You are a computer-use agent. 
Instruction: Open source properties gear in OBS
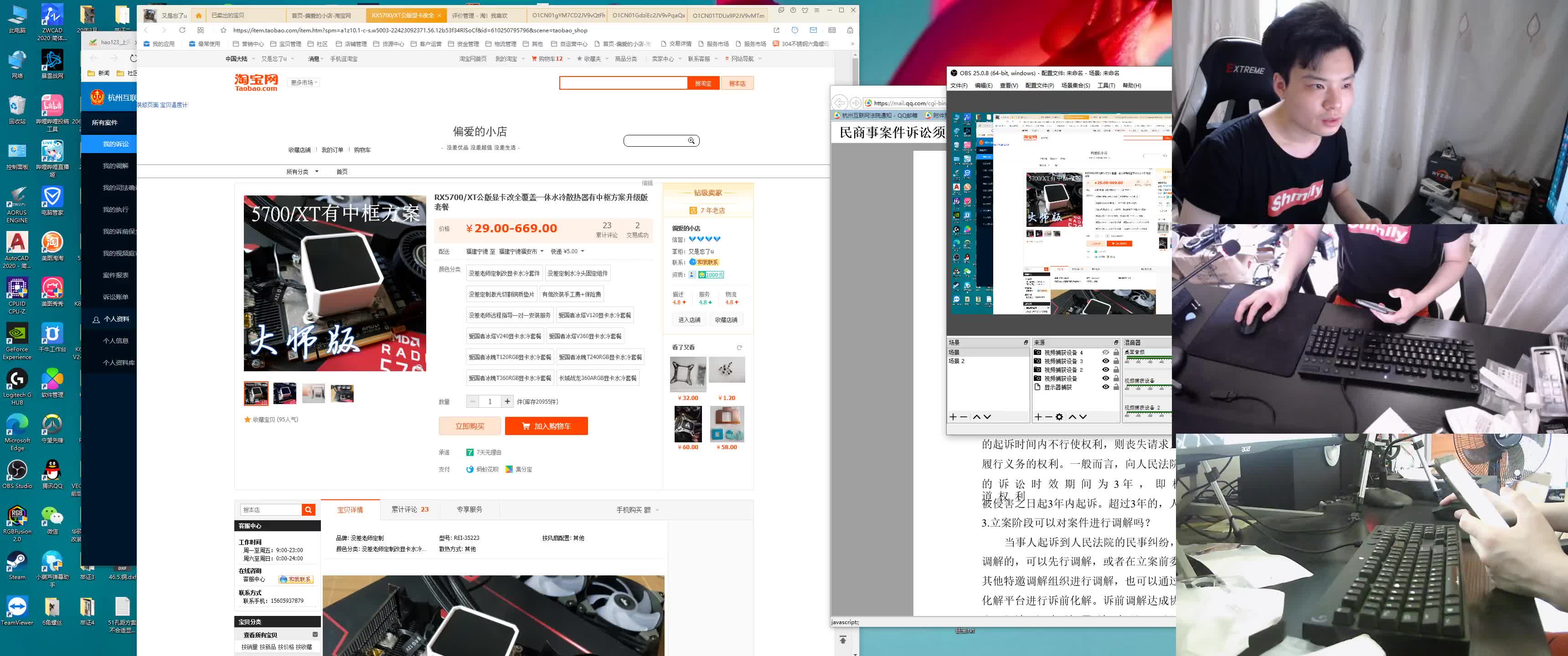pyautogui.click(x=1059, y=417)
